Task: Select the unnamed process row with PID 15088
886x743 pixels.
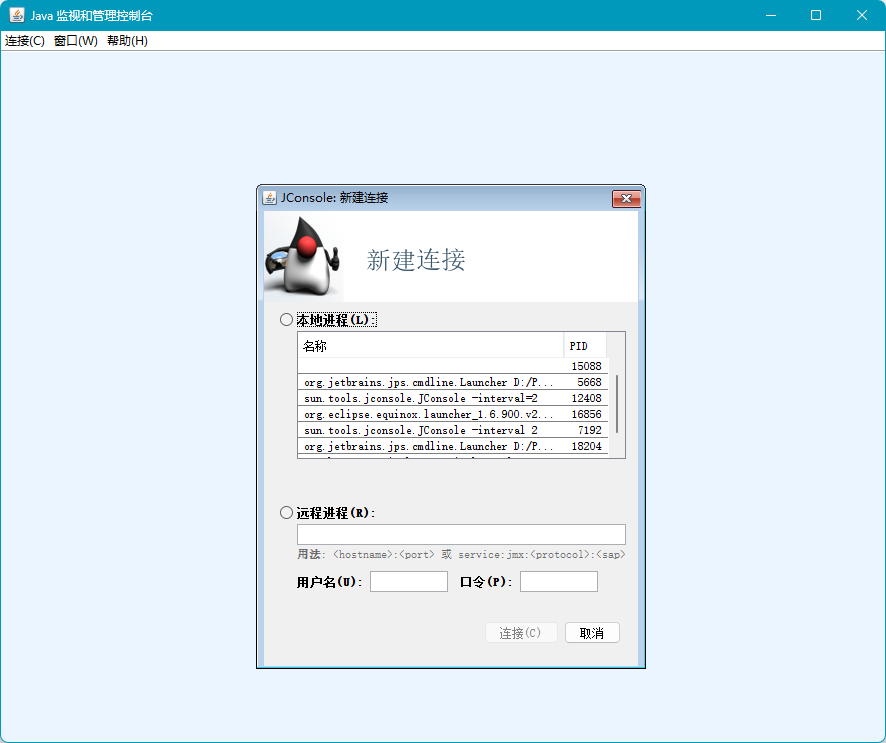Action: coord(453,366)
